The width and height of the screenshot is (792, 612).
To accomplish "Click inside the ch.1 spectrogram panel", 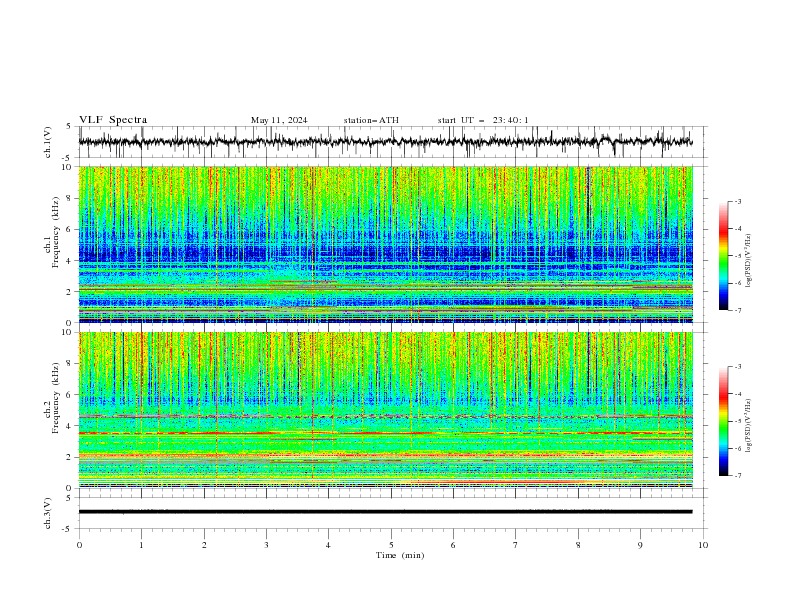I will point(385,244).
